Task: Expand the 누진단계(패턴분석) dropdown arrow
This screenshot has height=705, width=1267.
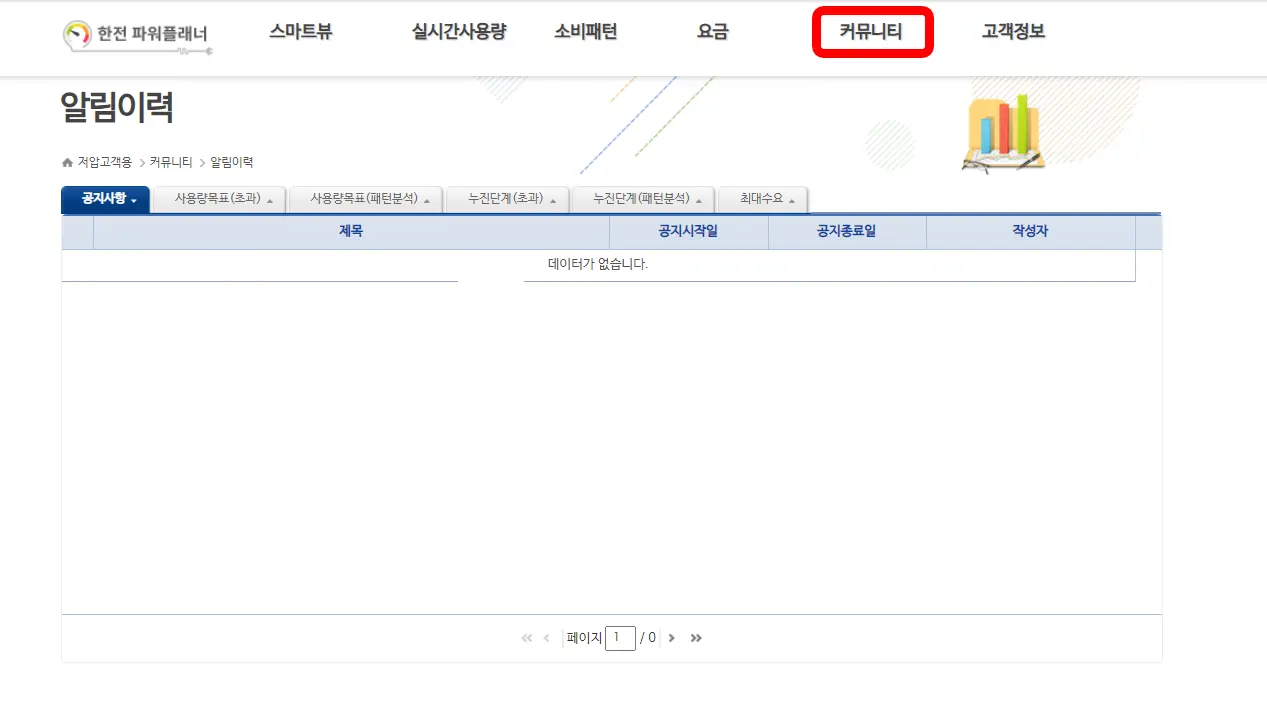Action: (699, 198)
